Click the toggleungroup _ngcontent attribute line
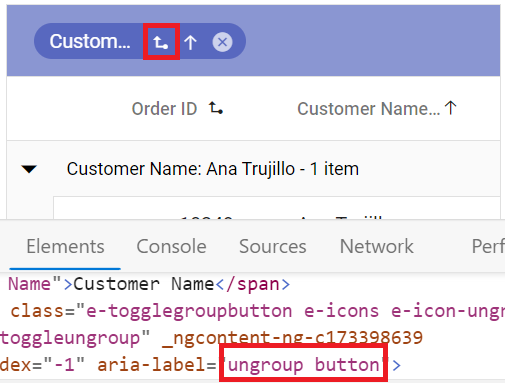The width and height of the screenshot is (507, 386). pyautogui.click(x=212, y=338)
